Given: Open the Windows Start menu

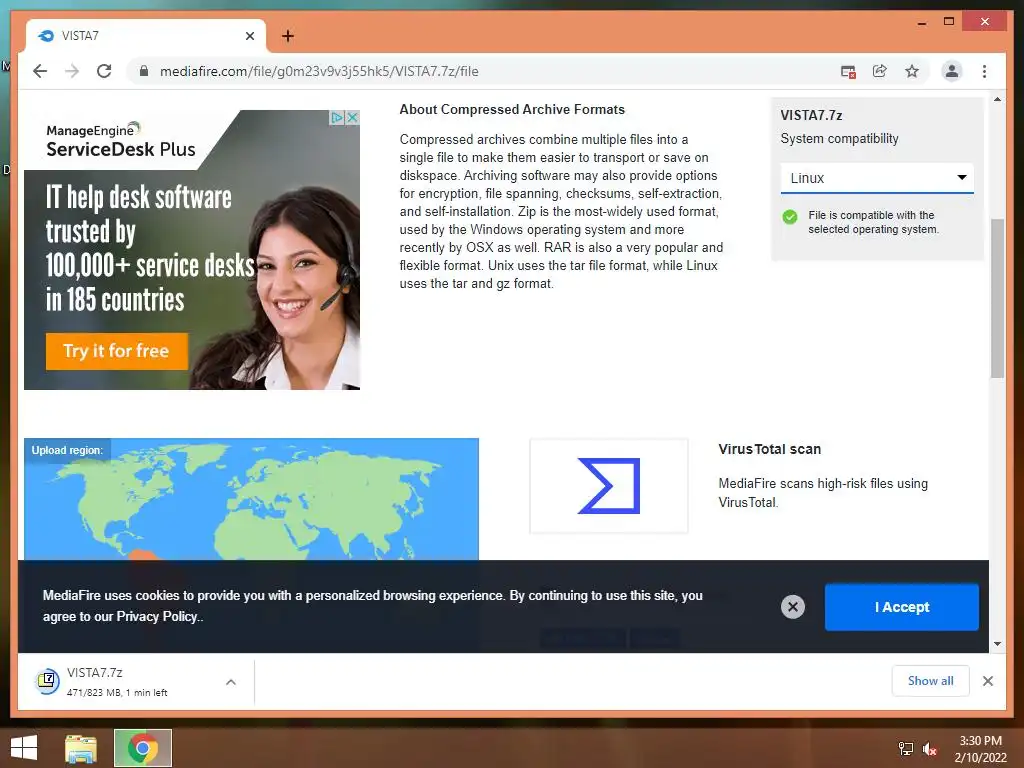Looking at the screenshot, I should click(24, 748).
